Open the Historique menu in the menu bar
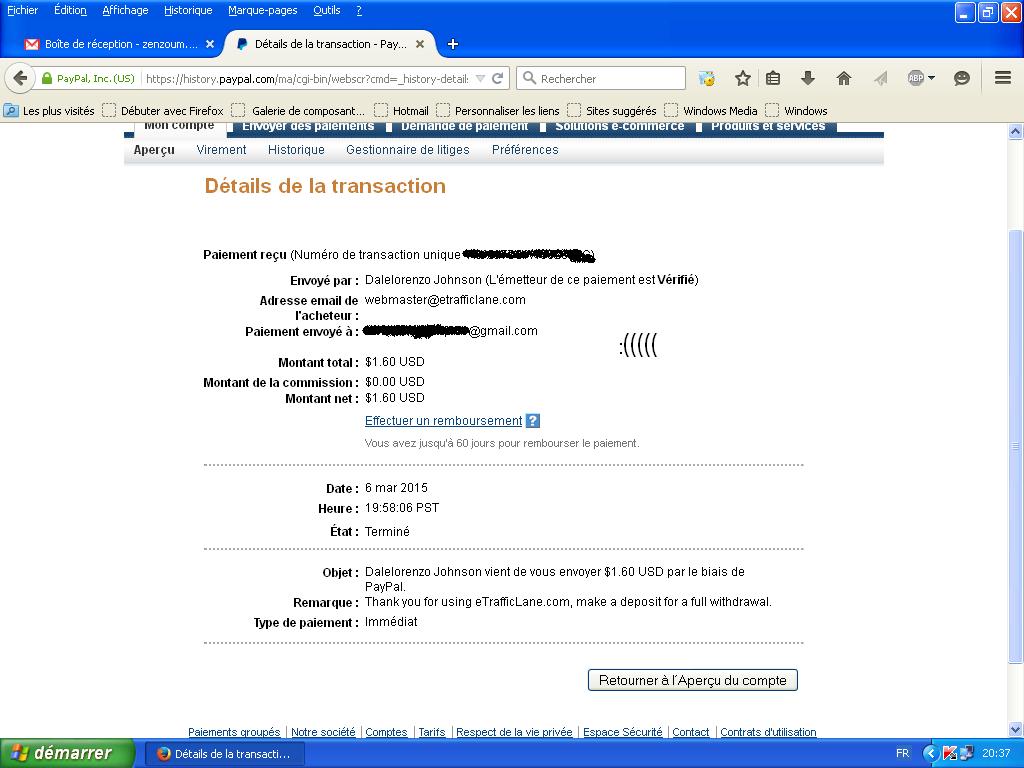Image resolution: width=1024 pixels, height=768 pixels. point(188,10)
